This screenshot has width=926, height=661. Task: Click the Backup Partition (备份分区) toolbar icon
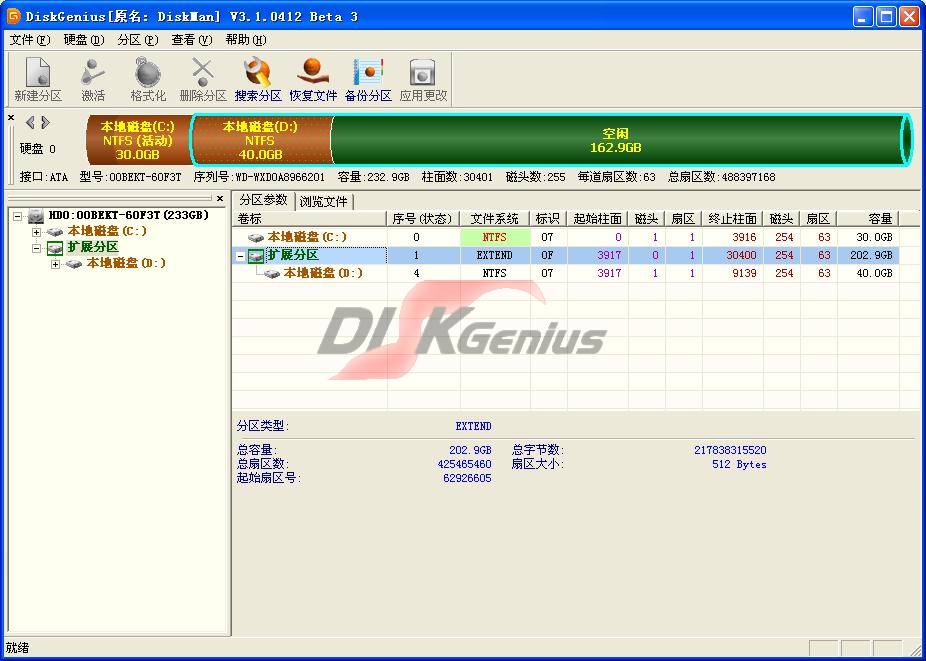tap(368, 79)
